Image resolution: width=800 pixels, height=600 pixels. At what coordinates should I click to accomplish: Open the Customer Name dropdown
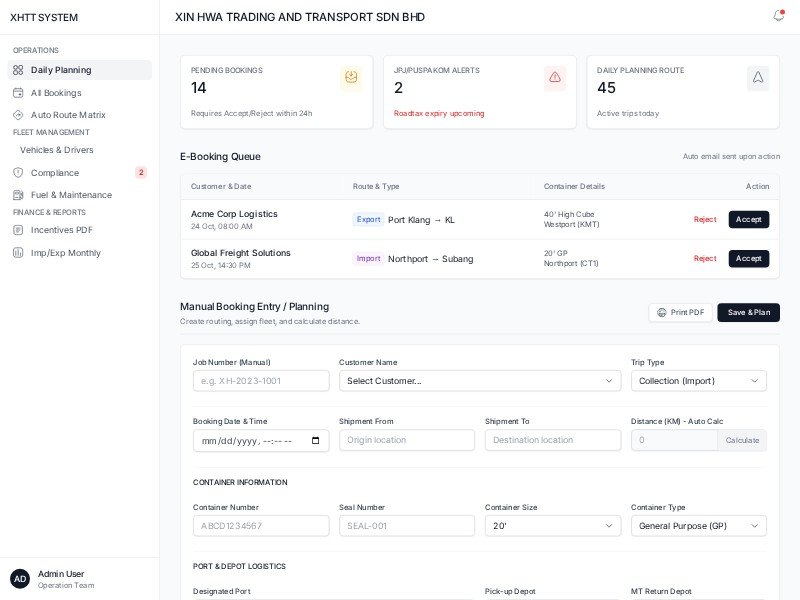point(480,381)
